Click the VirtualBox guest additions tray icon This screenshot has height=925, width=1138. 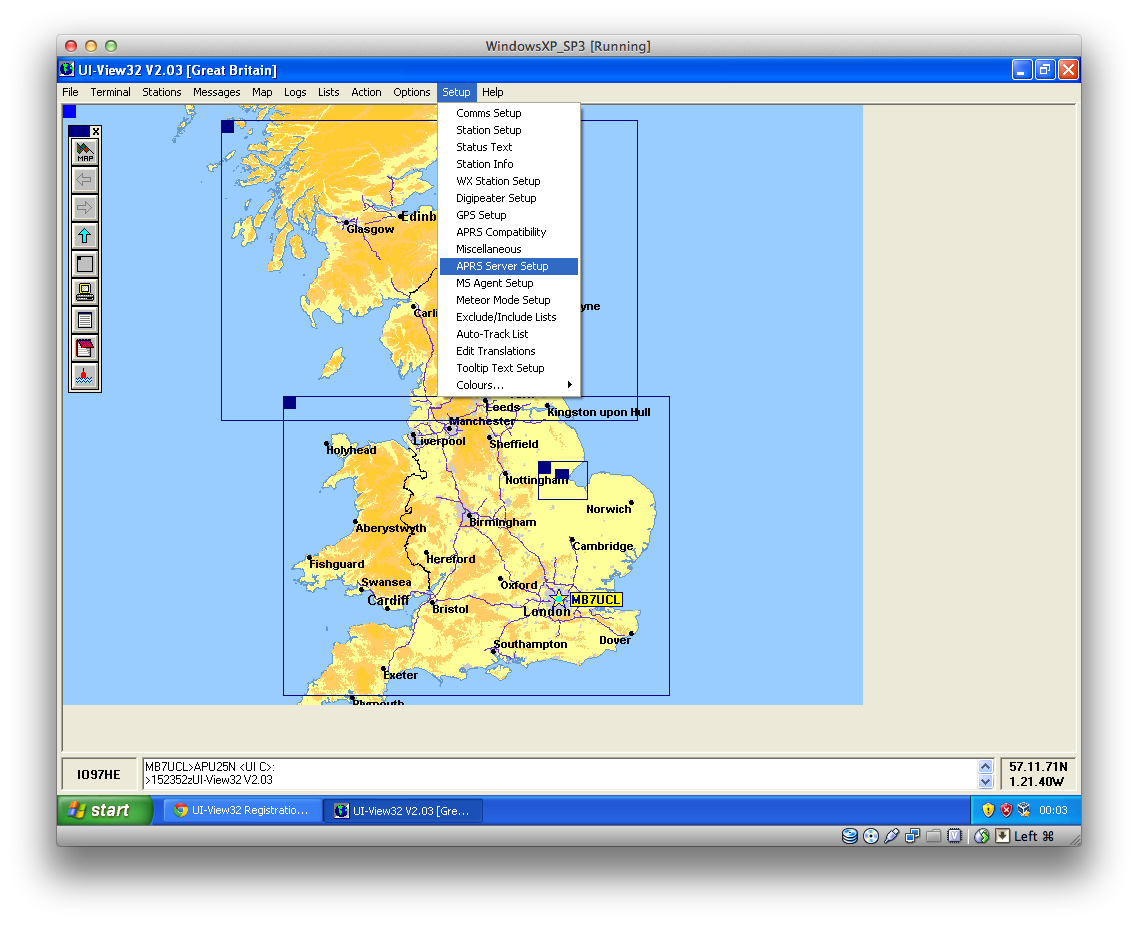(1024, 810)
